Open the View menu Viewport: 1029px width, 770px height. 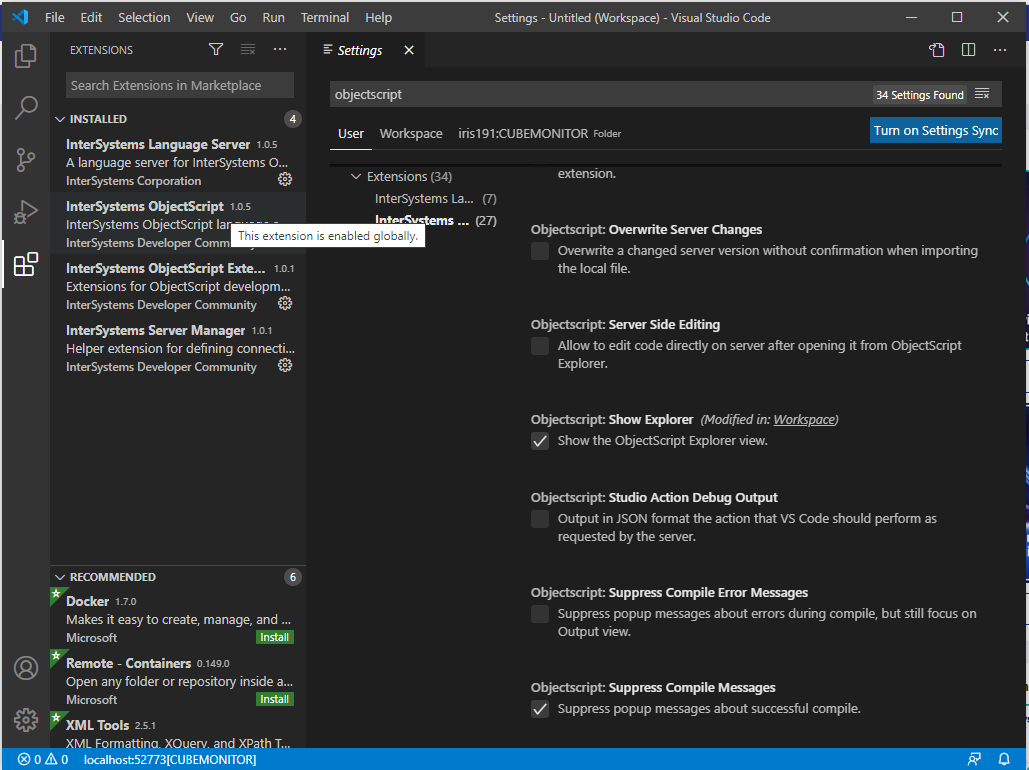200,18
